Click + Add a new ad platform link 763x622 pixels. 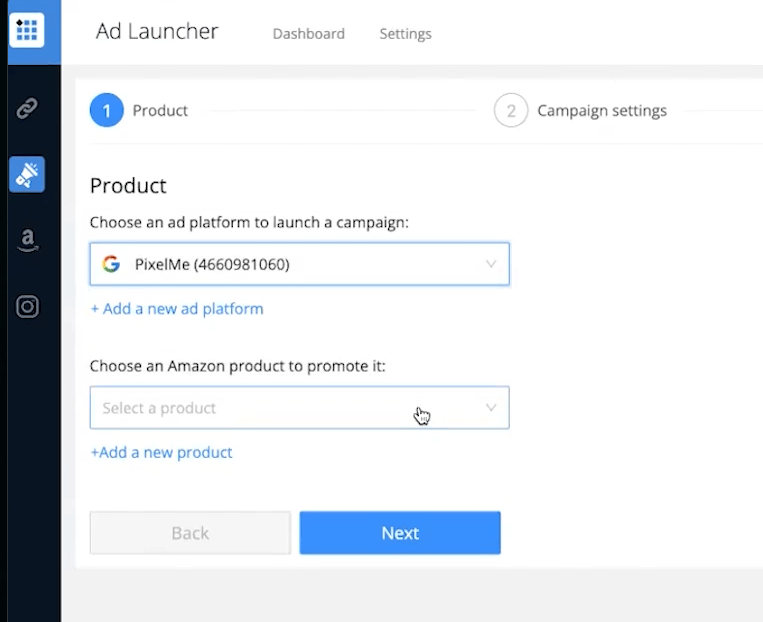[x=177, y=309]
